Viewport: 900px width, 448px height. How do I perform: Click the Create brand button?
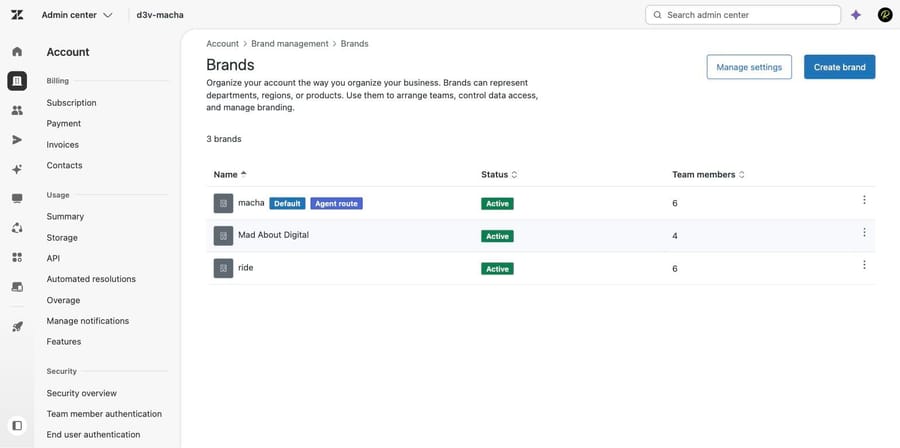tap(839, 67)
